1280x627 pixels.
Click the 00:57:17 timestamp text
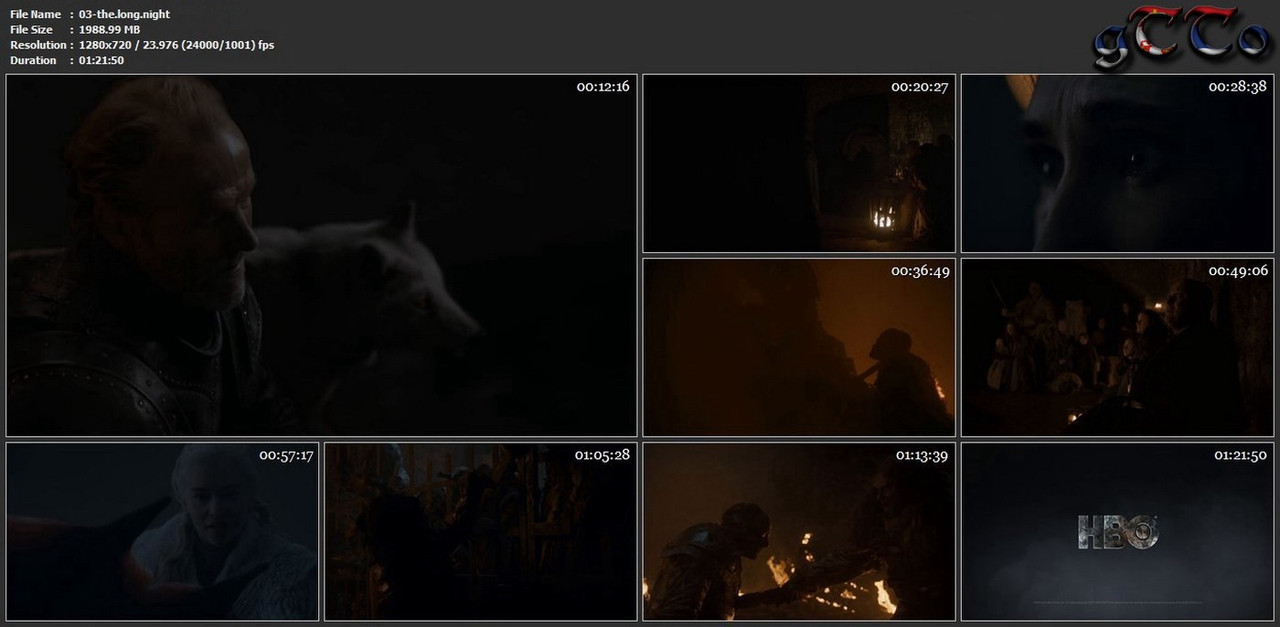[286, 455]
